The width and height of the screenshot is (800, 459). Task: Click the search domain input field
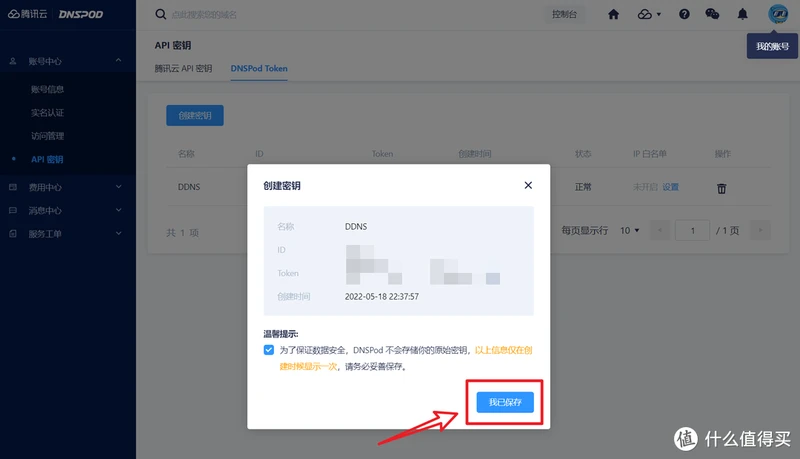[x=204, y=15]
